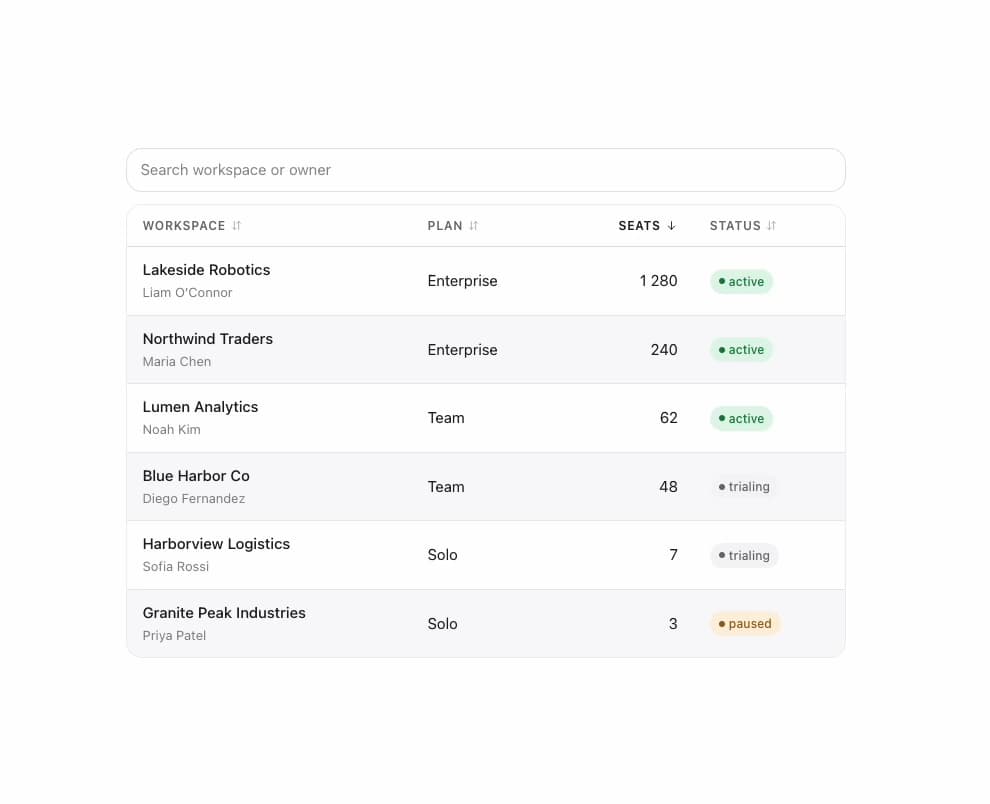Click the seat count 240

pos(664,349)
